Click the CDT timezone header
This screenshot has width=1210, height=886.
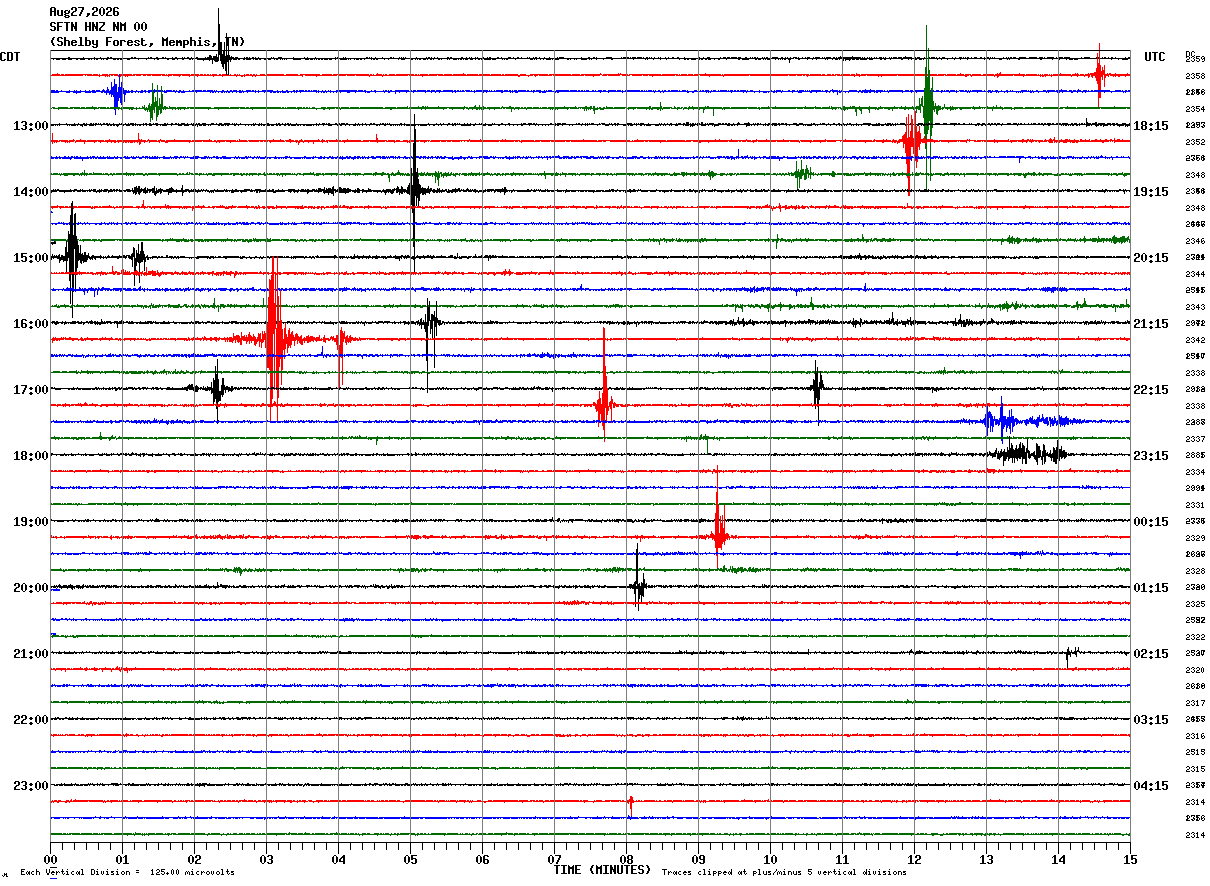click(10, 57)
